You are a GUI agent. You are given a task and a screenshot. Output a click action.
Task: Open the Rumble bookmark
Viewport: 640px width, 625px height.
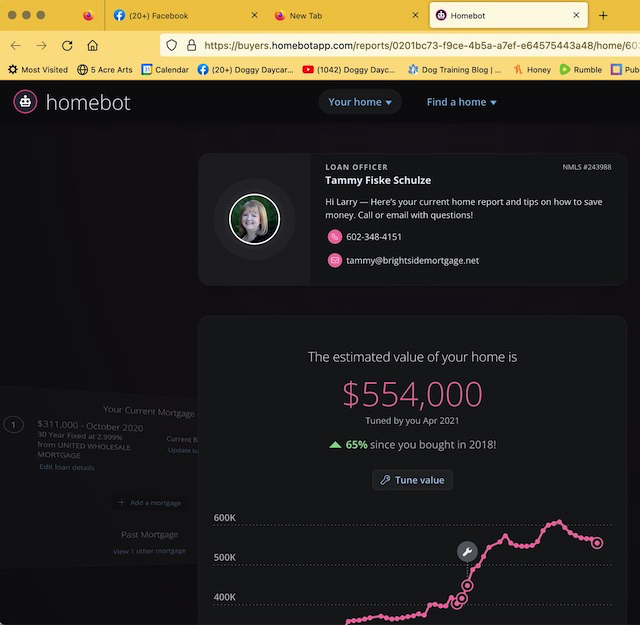pyautogui.click(x=581, y=70)
